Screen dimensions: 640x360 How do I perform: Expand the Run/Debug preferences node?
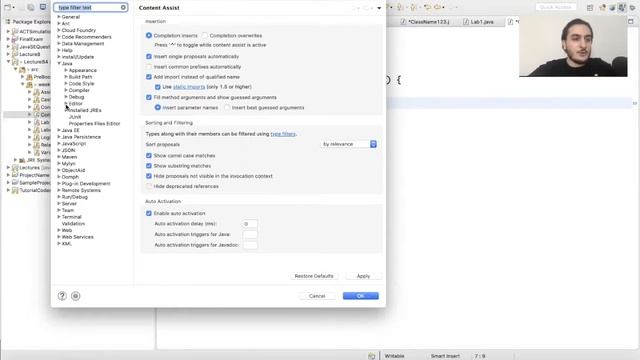click(59, 197)
